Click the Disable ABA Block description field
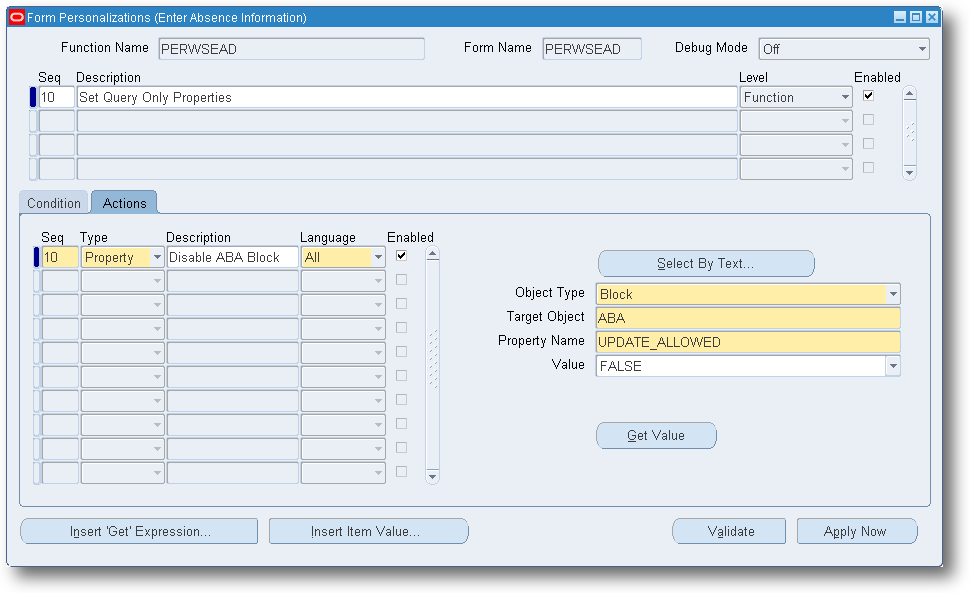The image size is (969, 593). (x=232, y=257)
